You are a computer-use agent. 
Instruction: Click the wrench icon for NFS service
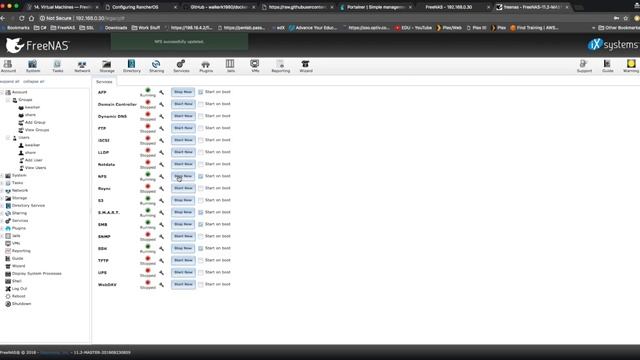click(x=162, y=176)
